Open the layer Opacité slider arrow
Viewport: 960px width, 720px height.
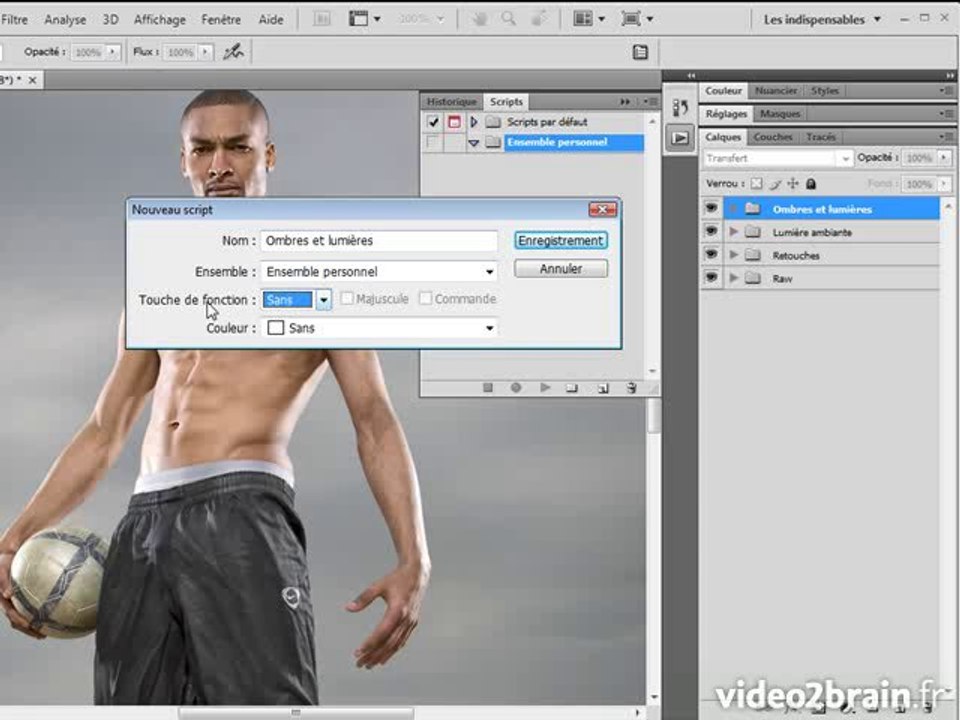(x=943, y=158)
